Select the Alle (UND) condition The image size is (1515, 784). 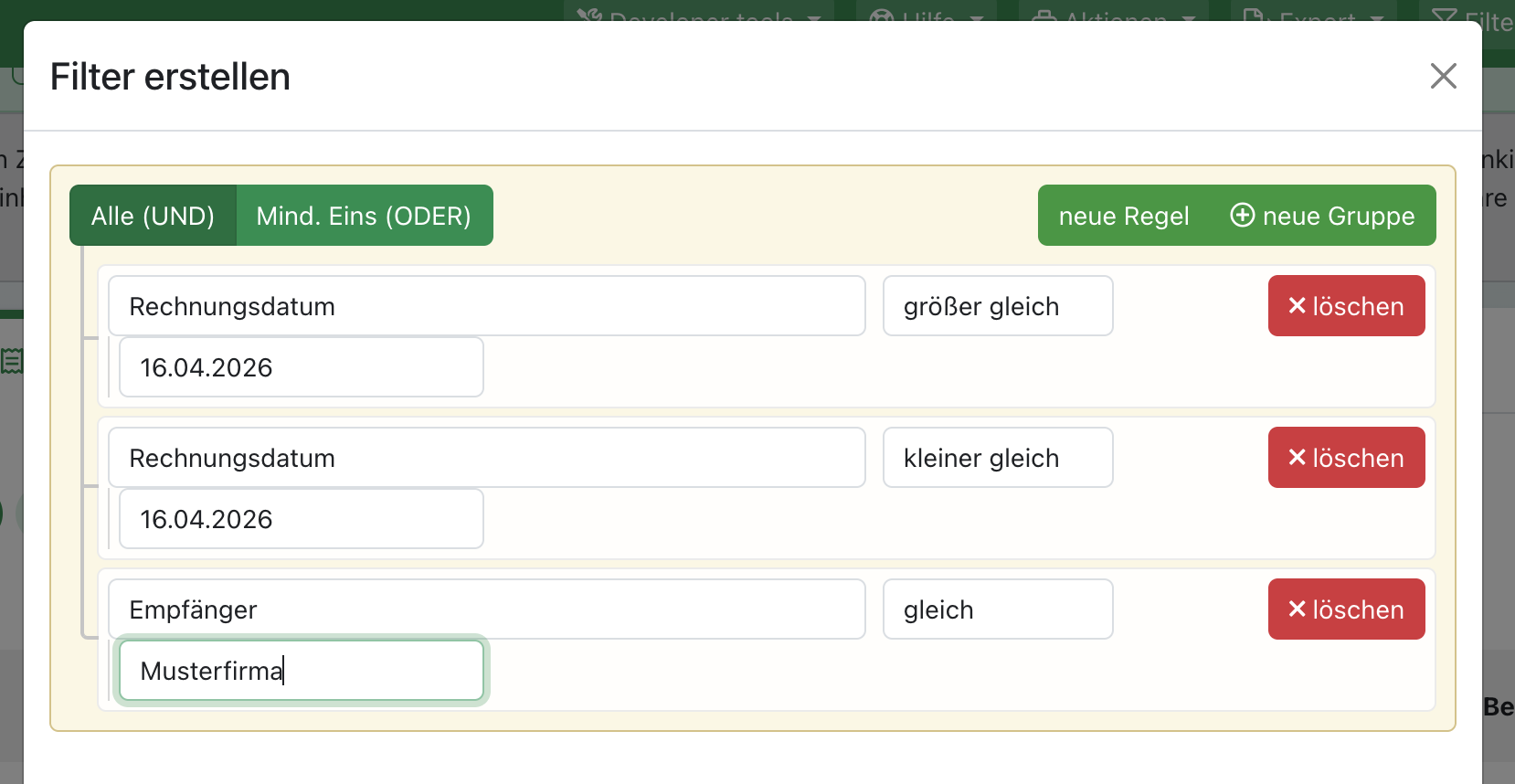(x=153, y=216)
